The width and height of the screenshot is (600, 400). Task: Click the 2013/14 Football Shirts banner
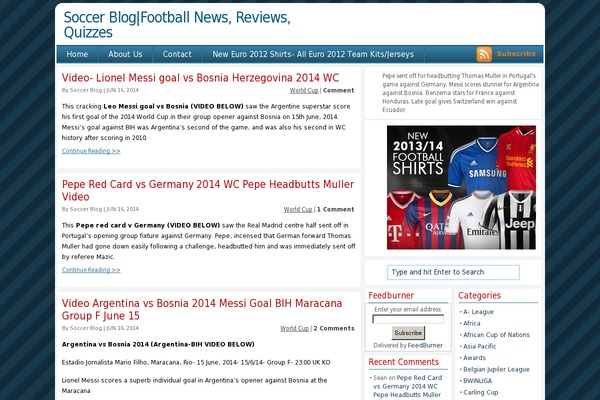coord(461,188)
